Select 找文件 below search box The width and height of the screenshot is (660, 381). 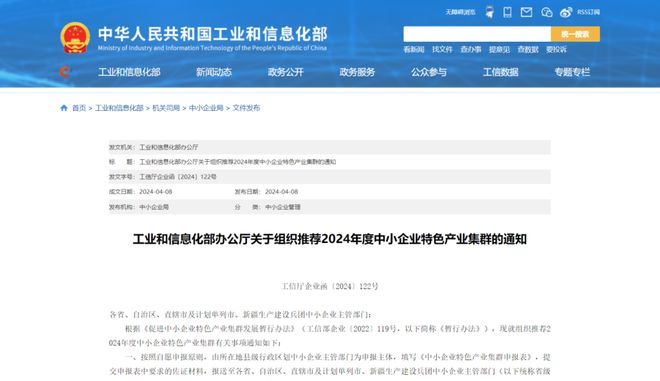click(x=442, y=50)
